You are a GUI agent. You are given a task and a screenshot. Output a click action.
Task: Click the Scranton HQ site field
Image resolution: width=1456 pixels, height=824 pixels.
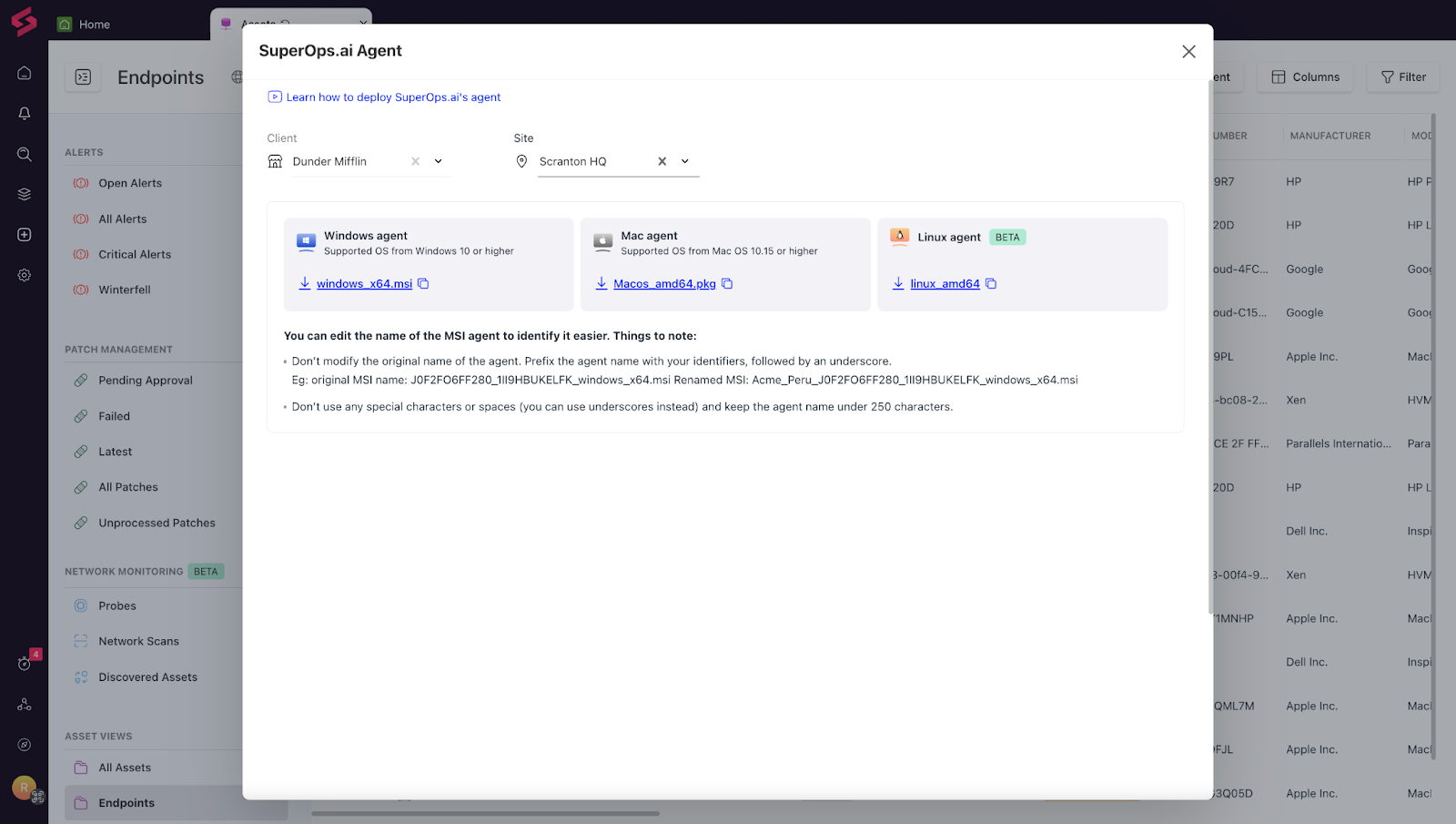tap(606, 162)
